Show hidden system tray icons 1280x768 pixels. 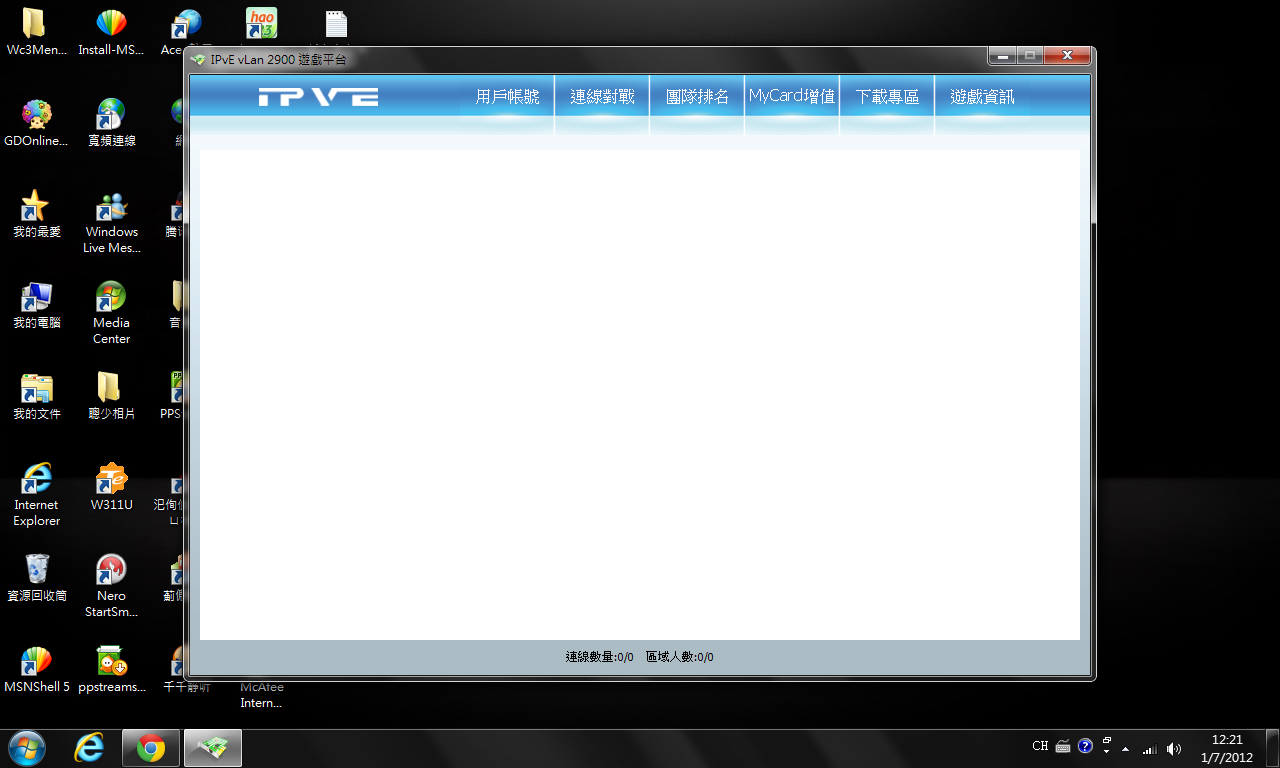click(1126, 749)
